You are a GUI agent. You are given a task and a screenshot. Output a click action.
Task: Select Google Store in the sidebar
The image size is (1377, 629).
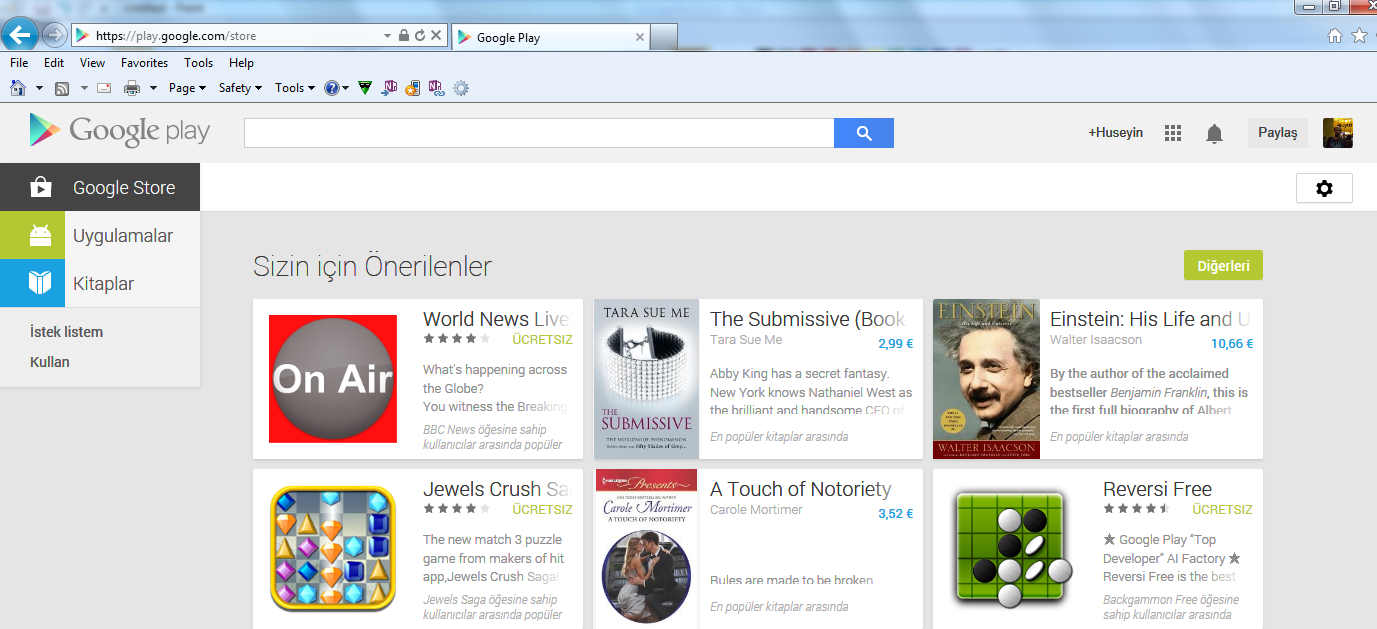coord(100,187)
